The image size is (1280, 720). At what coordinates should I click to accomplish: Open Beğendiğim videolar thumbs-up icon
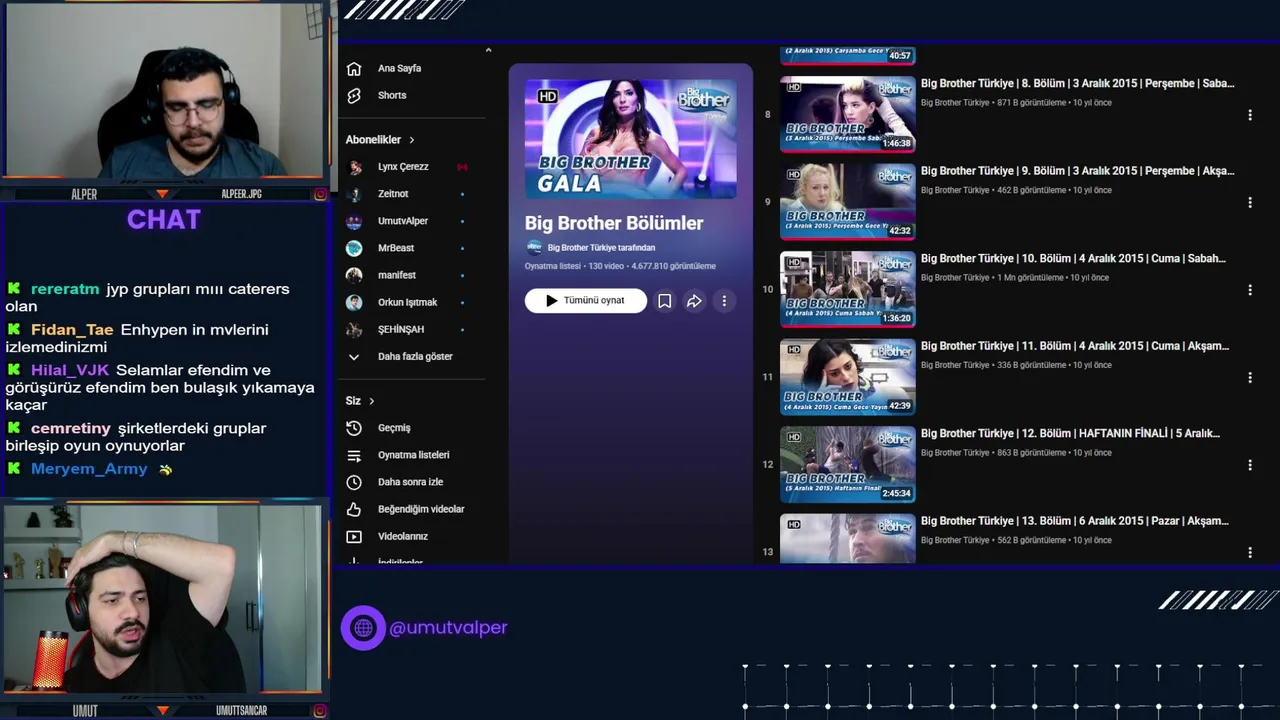click(x=354, y=509)
